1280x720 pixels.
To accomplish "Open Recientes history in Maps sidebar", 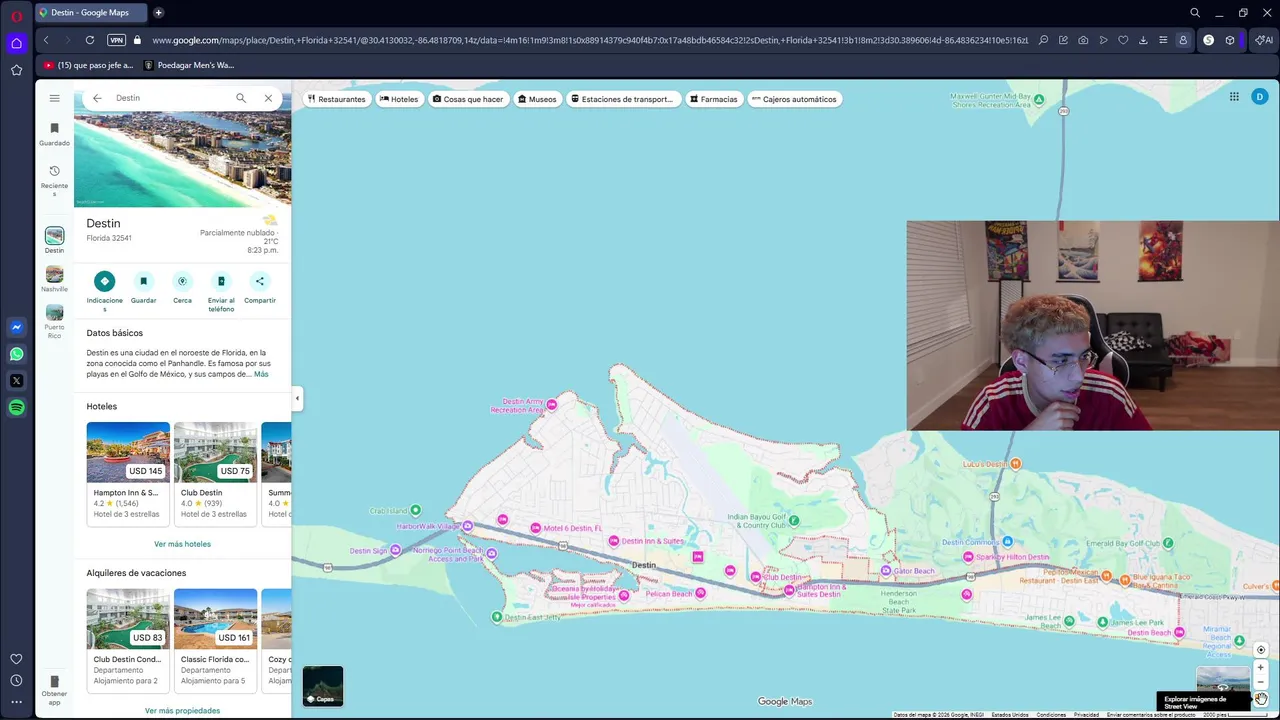I will tap(54, 180).
